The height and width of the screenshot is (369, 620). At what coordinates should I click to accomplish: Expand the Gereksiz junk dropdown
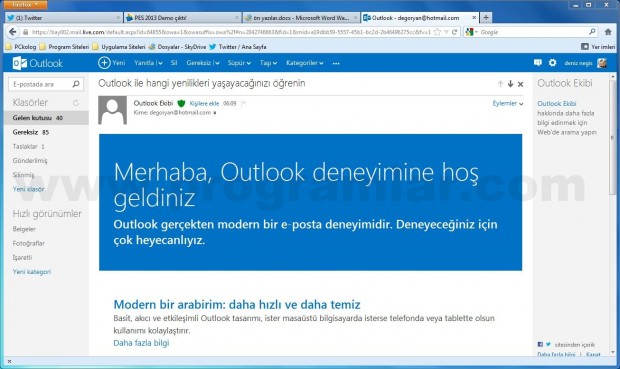[217, 63]
